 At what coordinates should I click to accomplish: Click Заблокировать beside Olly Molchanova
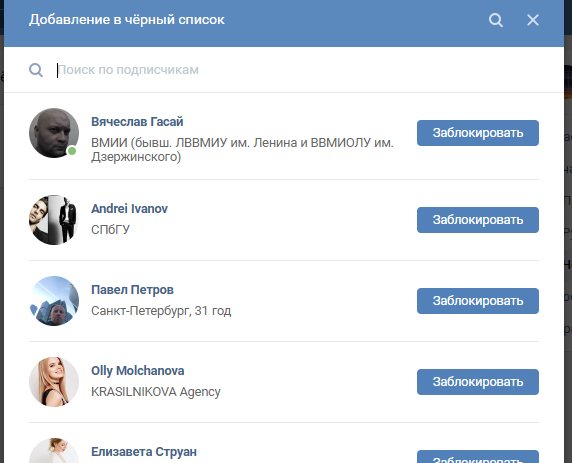pyautogui.click(x=478, y=382)
